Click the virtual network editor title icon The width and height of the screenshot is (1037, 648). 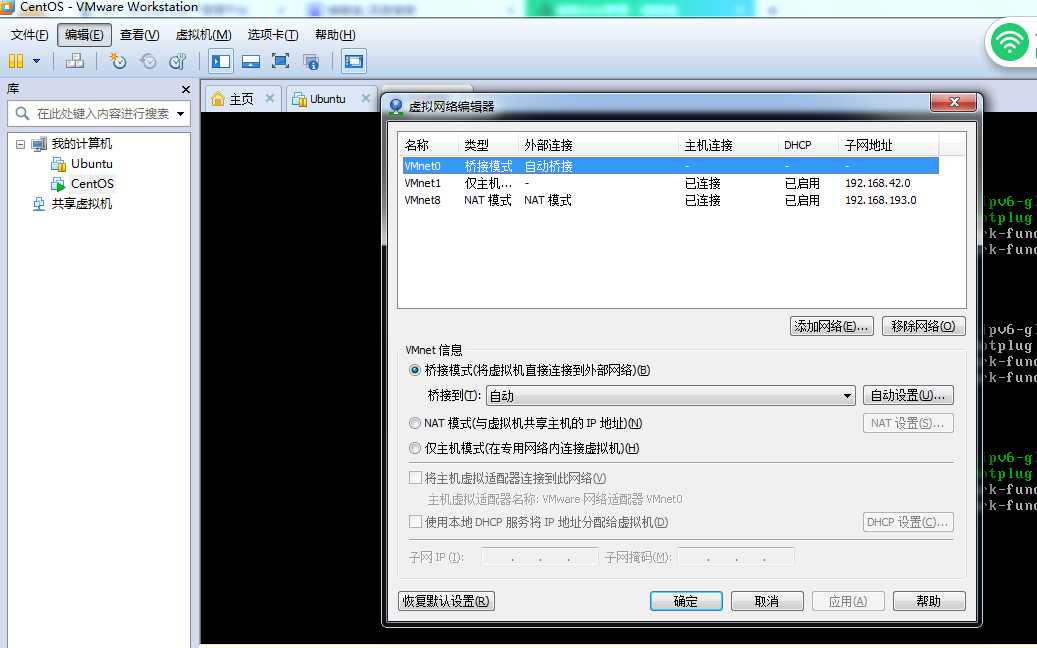coord(396,106)
